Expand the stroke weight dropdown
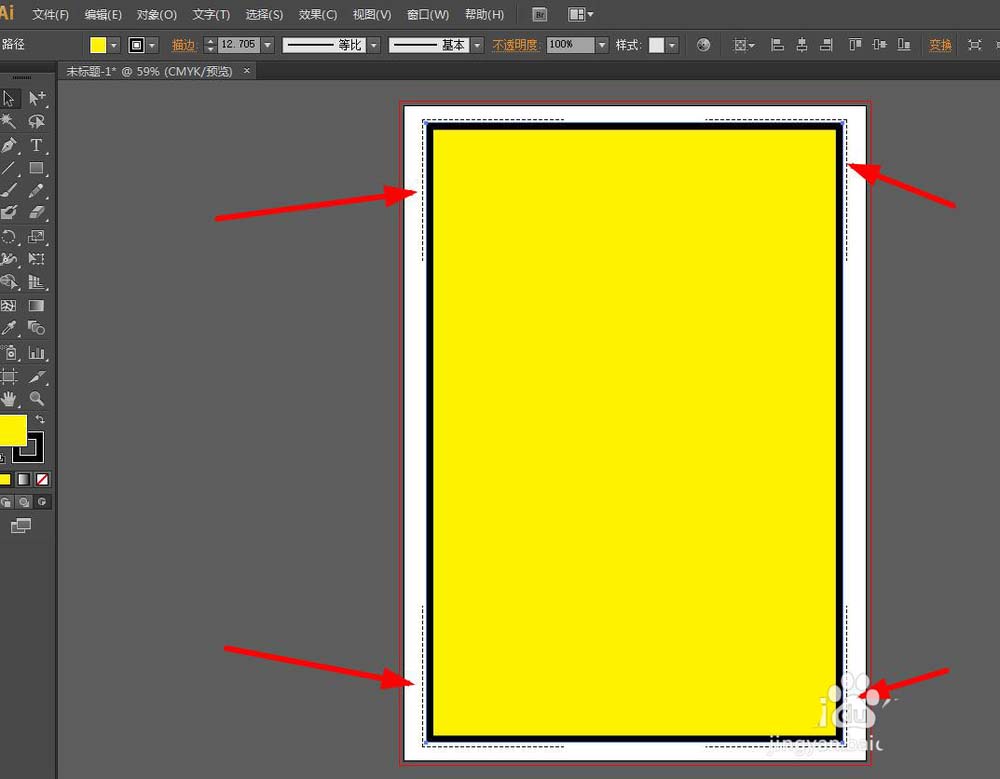Image resolution: width=1000 pixels, height=779 pixels. point(268,45)
